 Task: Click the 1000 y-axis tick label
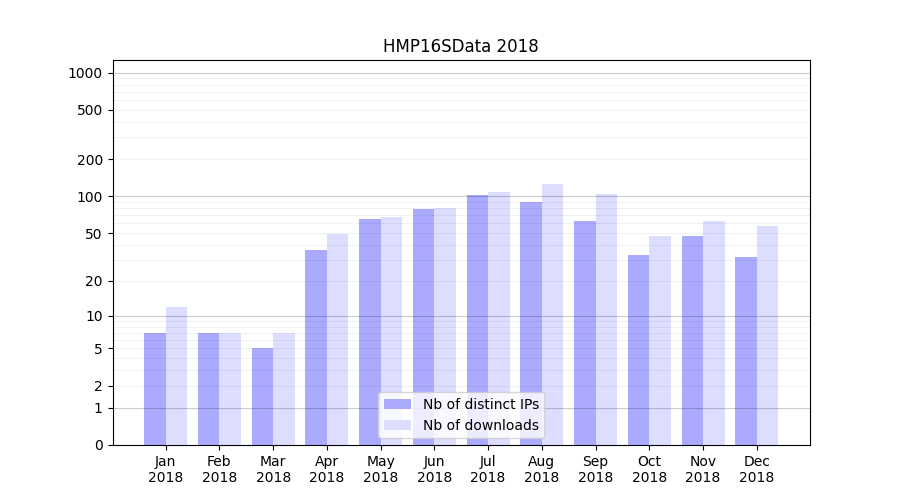85,73
